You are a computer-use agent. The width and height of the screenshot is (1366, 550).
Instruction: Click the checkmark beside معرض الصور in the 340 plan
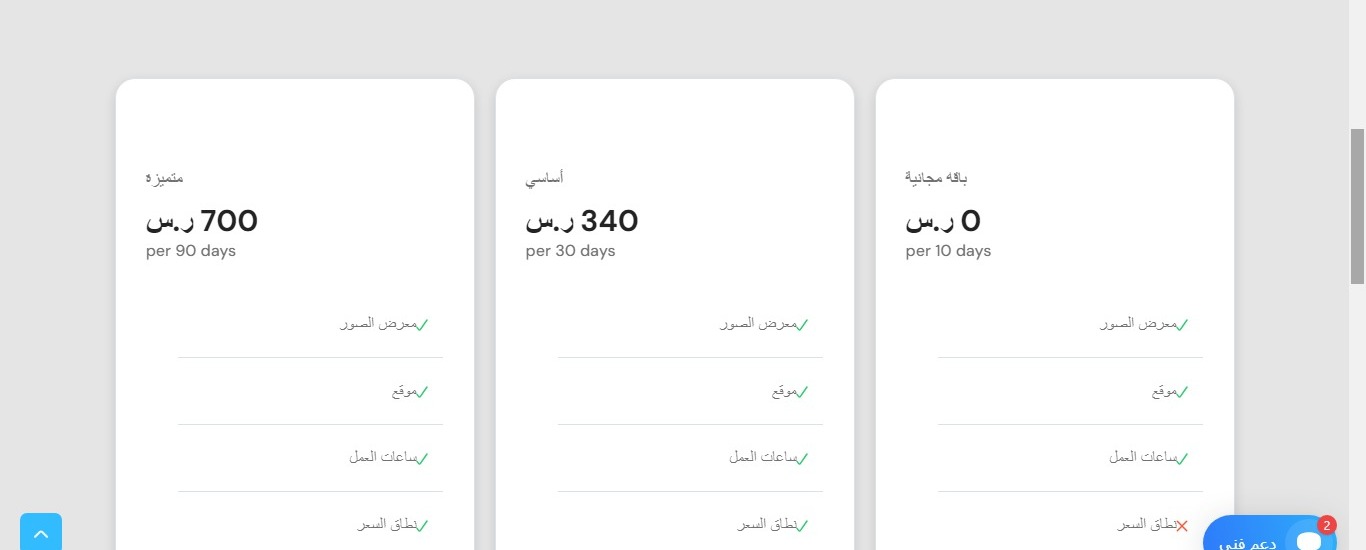pyautogui.click(x=802, y=325)
